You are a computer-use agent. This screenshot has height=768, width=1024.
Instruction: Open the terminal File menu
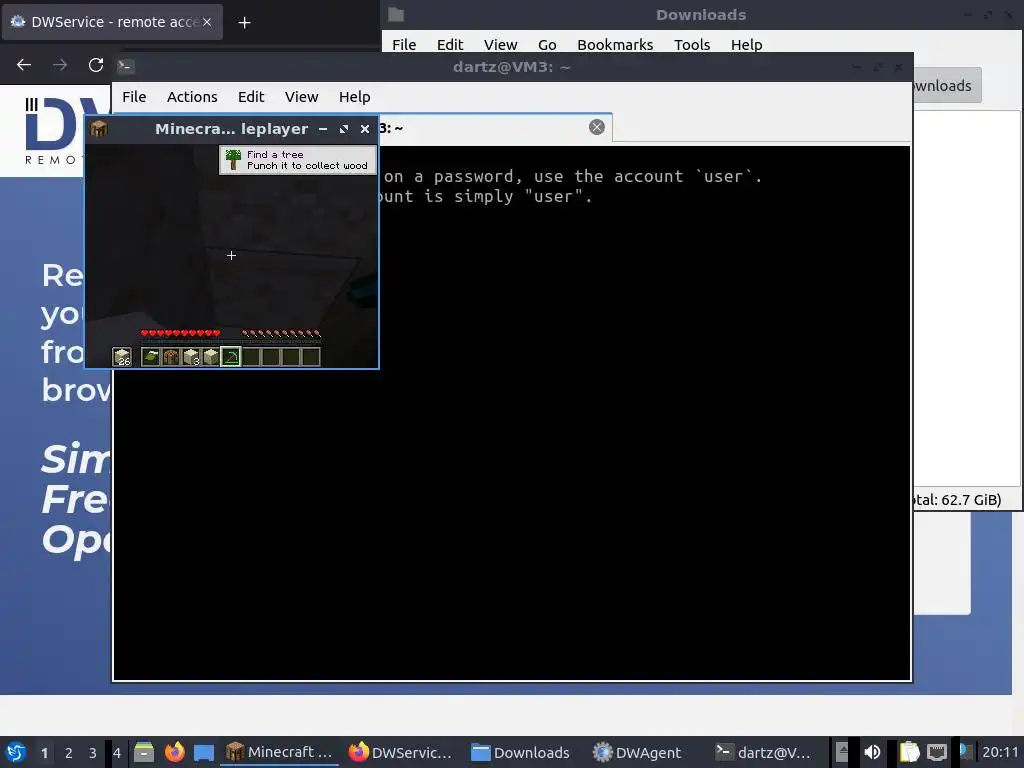point(134,97)
